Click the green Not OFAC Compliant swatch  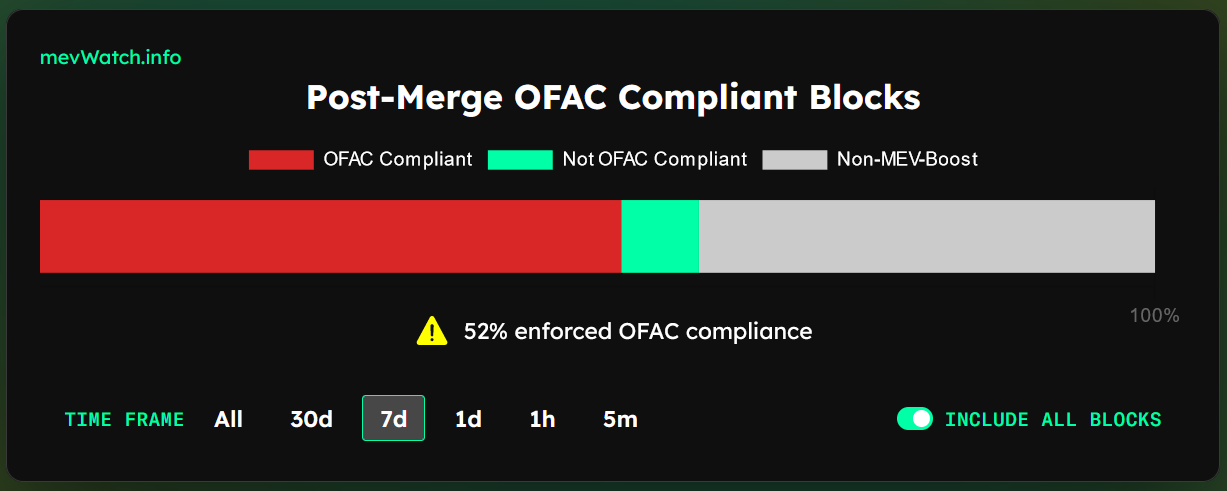point(520,159)
